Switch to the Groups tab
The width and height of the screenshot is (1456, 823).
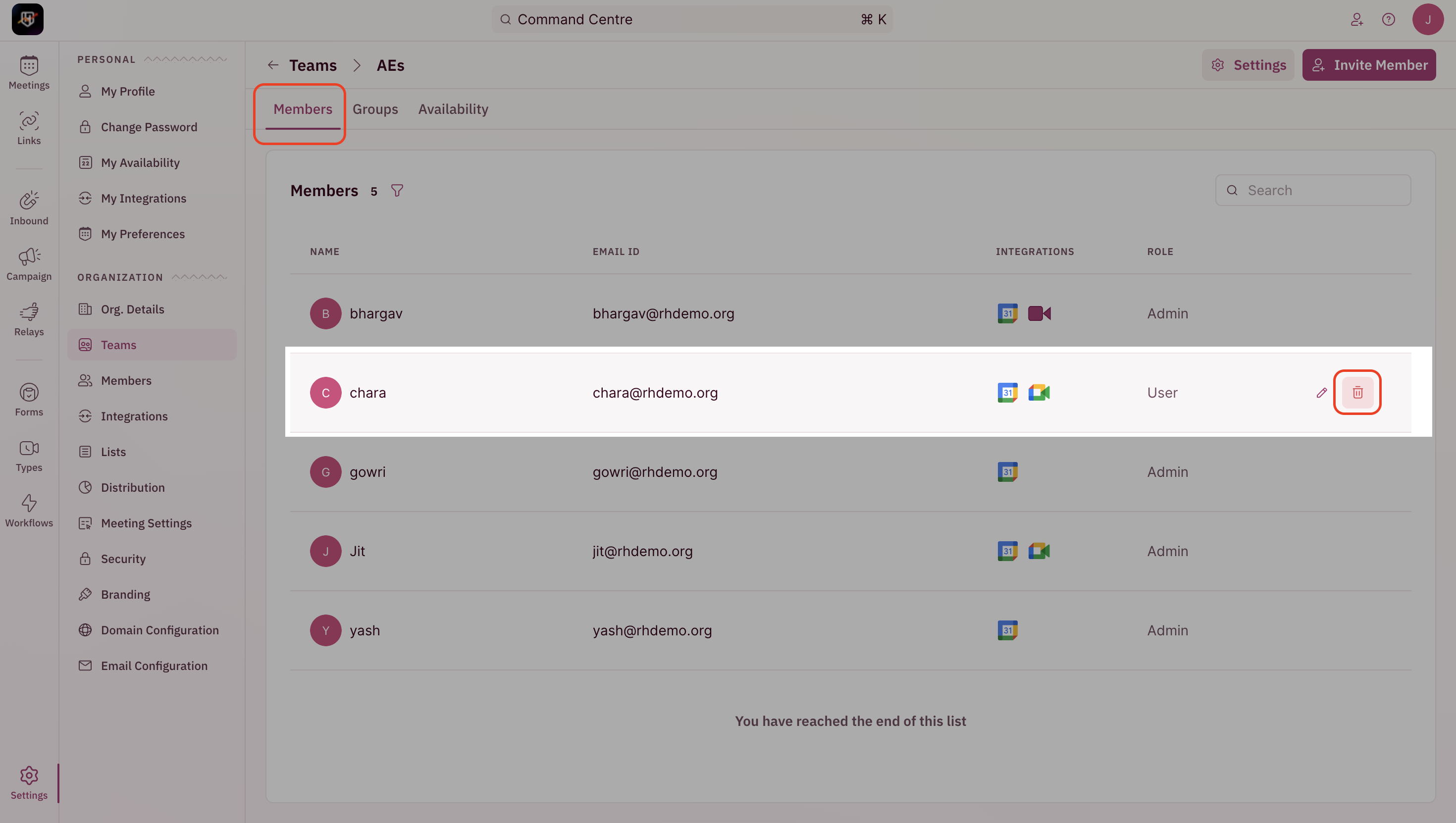pyautogui.click(x=375, y=109)
